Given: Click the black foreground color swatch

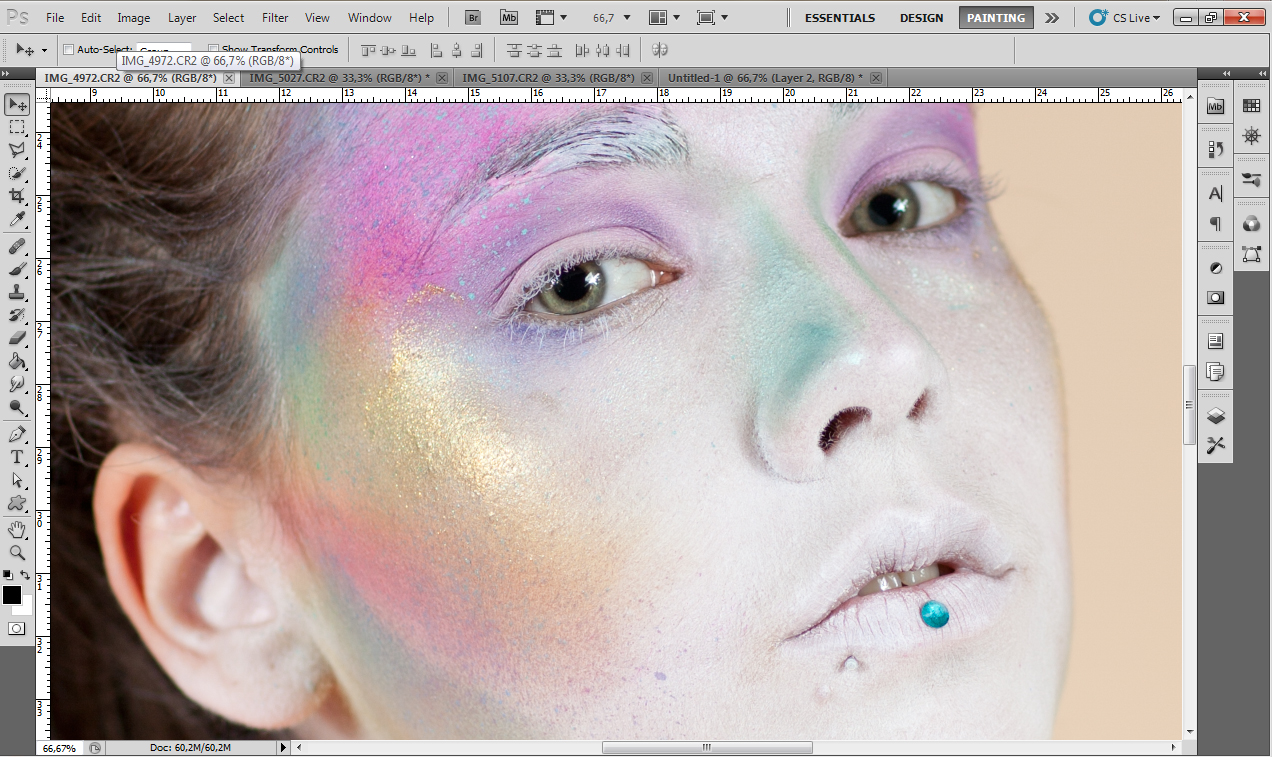Looking at the screenshot, I should (12, 595).
